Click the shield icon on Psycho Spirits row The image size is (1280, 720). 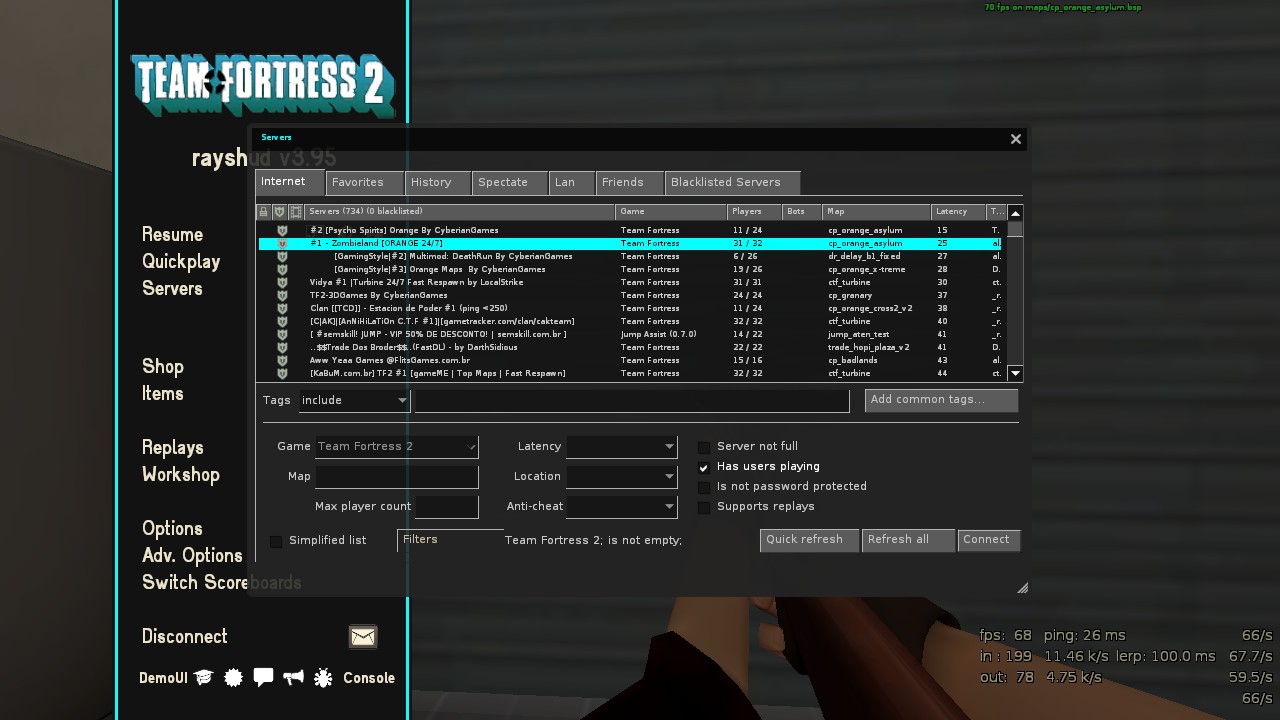[x=282, y=231]
